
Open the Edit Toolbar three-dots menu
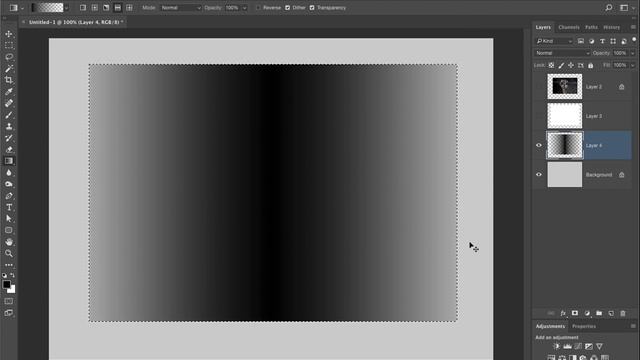pyautogui.click(x=9, y=265)
